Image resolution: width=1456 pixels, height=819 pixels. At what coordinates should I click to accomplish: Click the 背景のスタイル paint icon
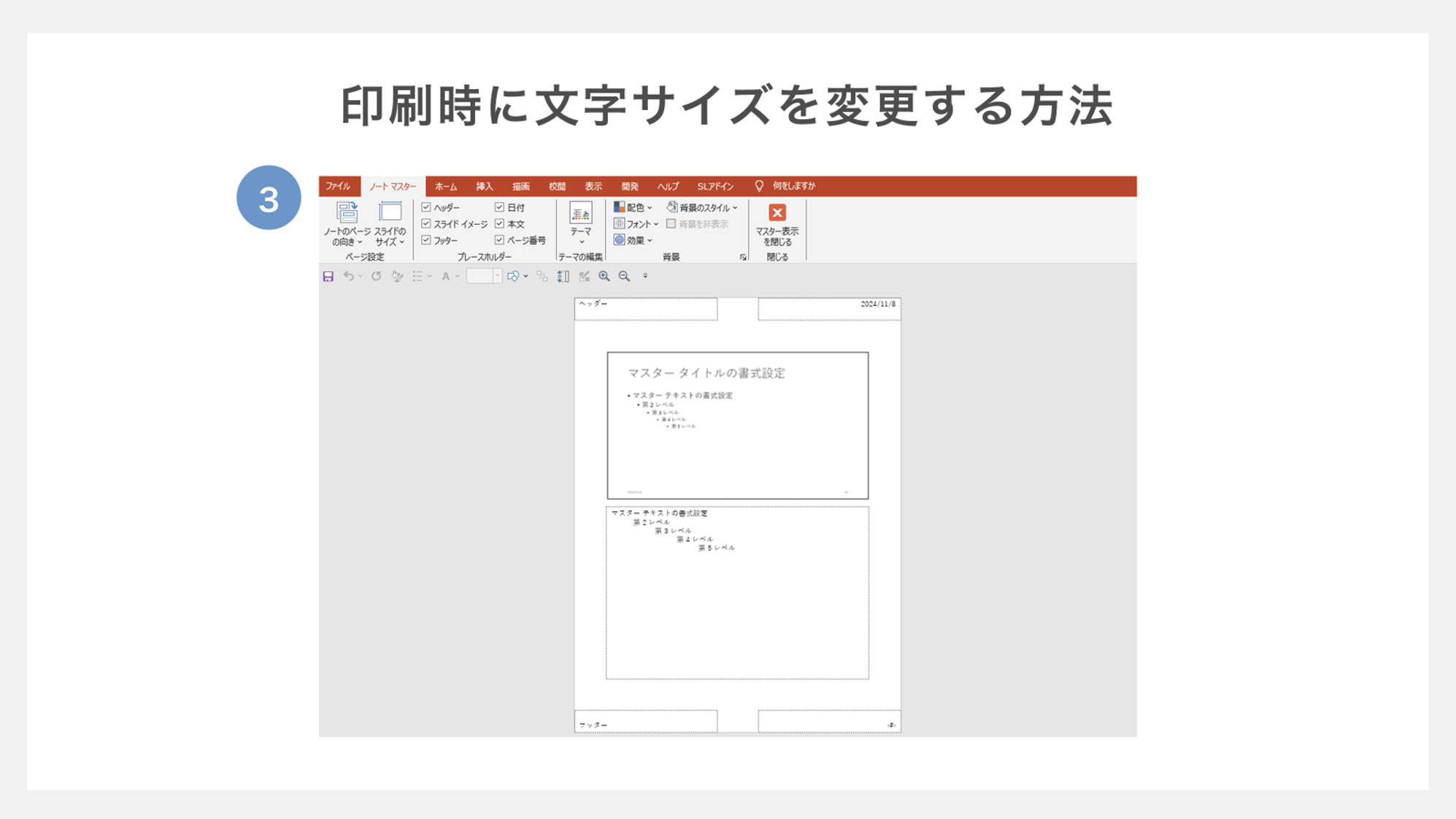tap(672, 207)
